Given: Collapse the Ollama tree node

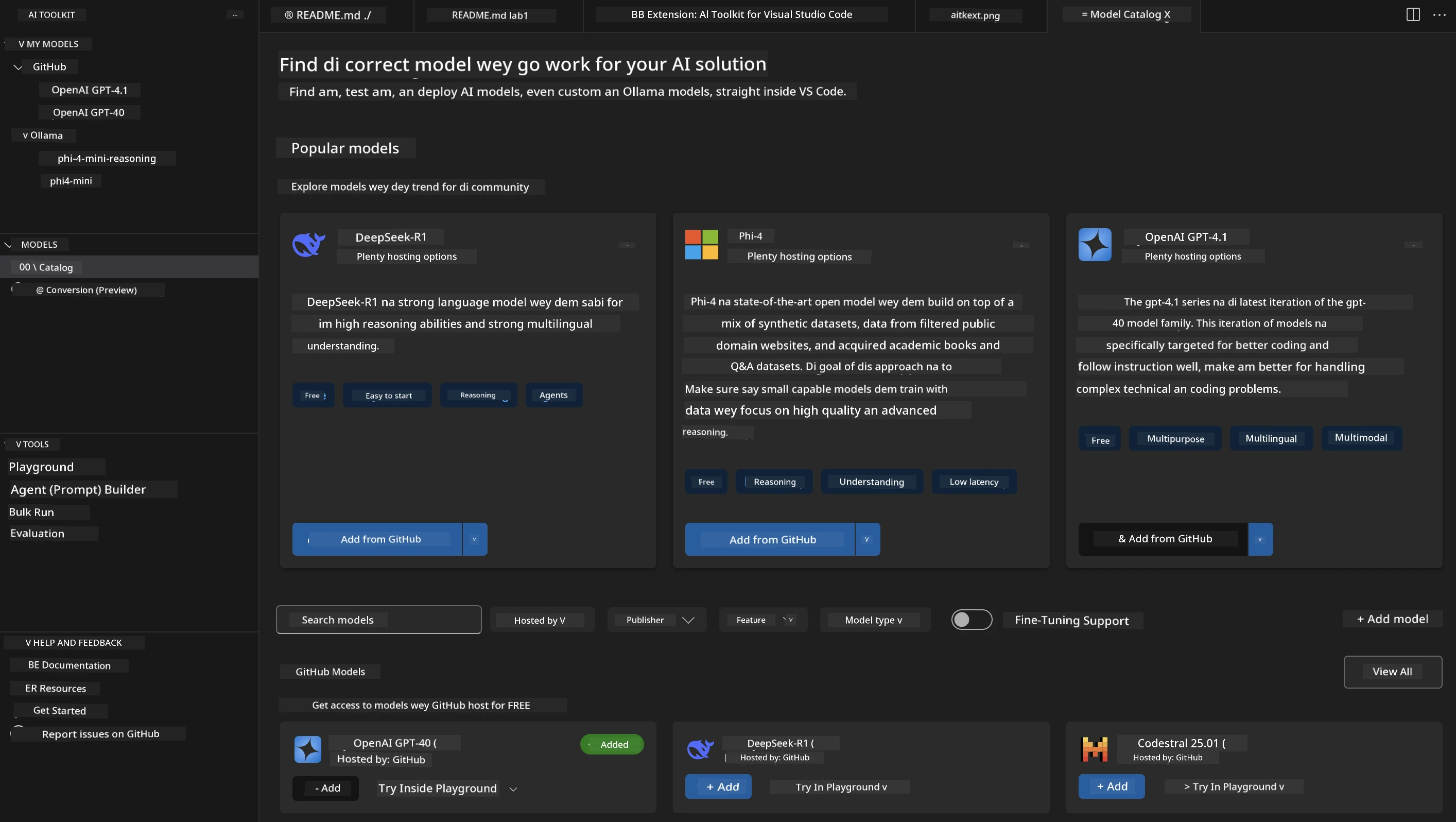Looking at the screenshot, I should [25, 135].
